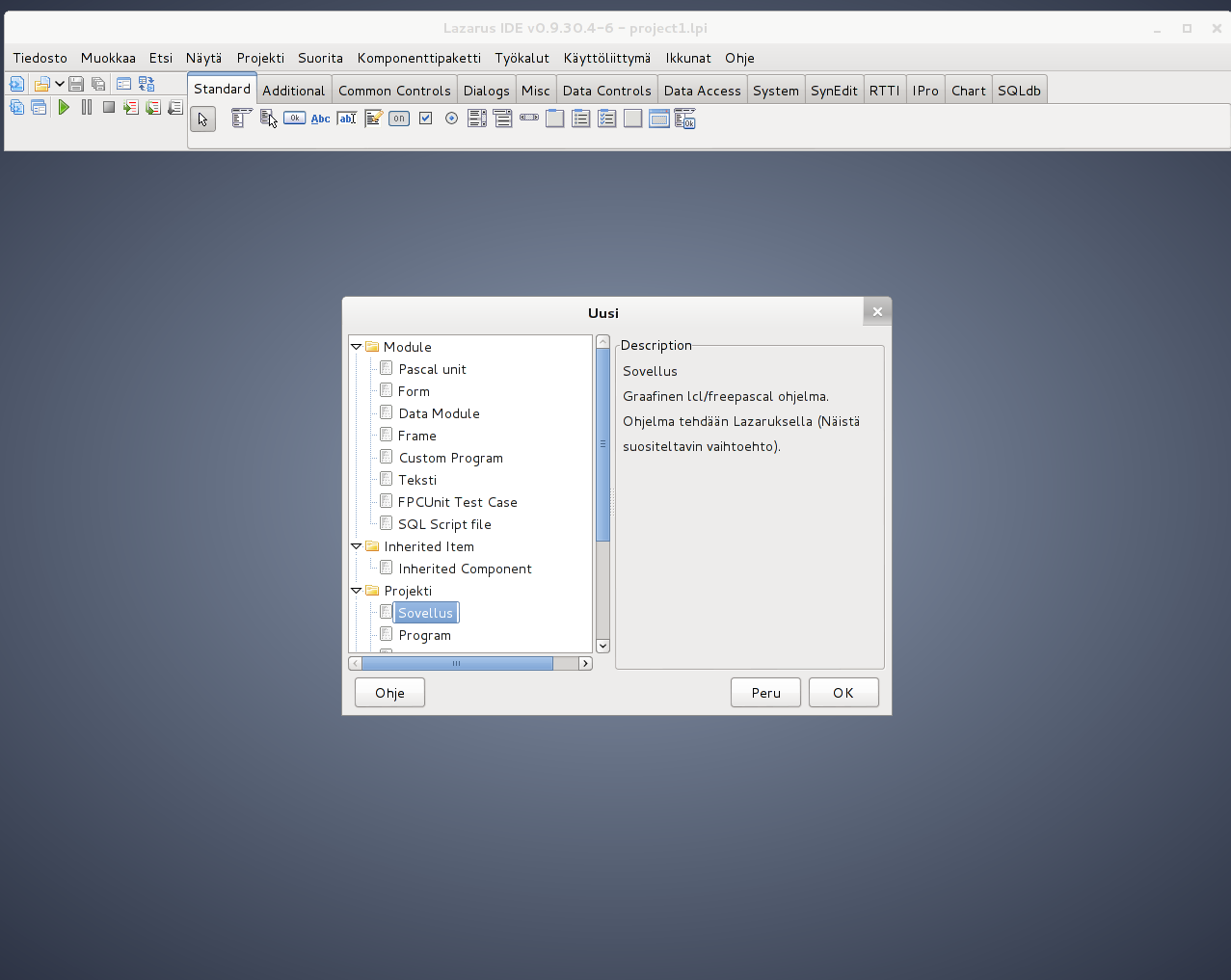Click the tree list scroll-down arrow
The width and height of the screenshot is (1231, 980).
point(603,646)
